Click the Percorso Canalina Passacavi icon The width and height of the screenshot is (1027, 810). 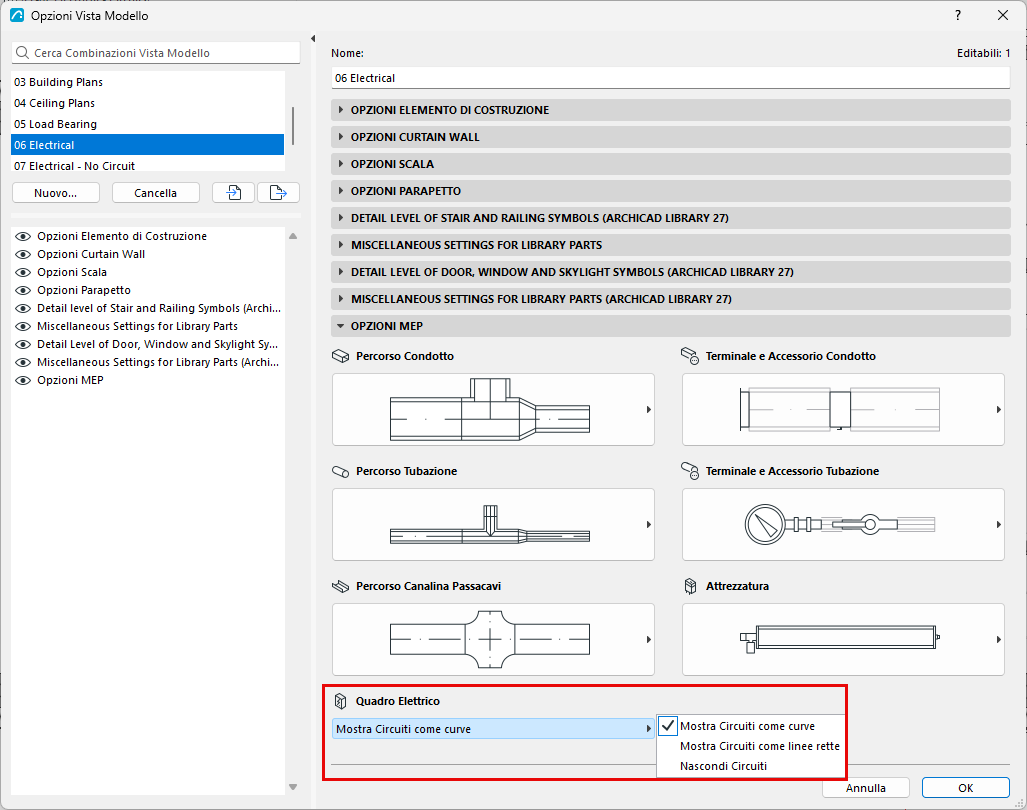click(x=341, y=586)
